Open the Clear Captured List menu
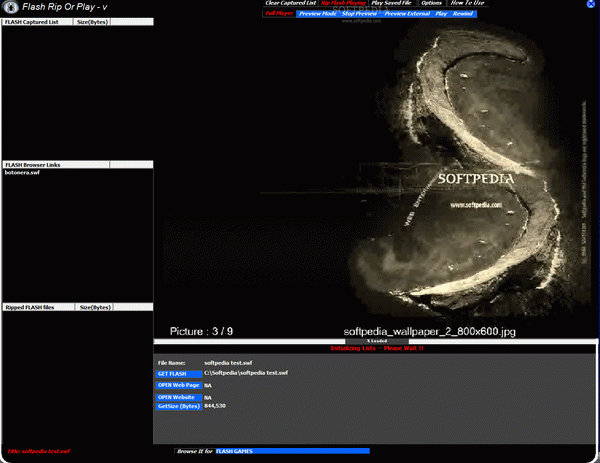The height and width of the screenshot is (463, 600). pos(290,3)
